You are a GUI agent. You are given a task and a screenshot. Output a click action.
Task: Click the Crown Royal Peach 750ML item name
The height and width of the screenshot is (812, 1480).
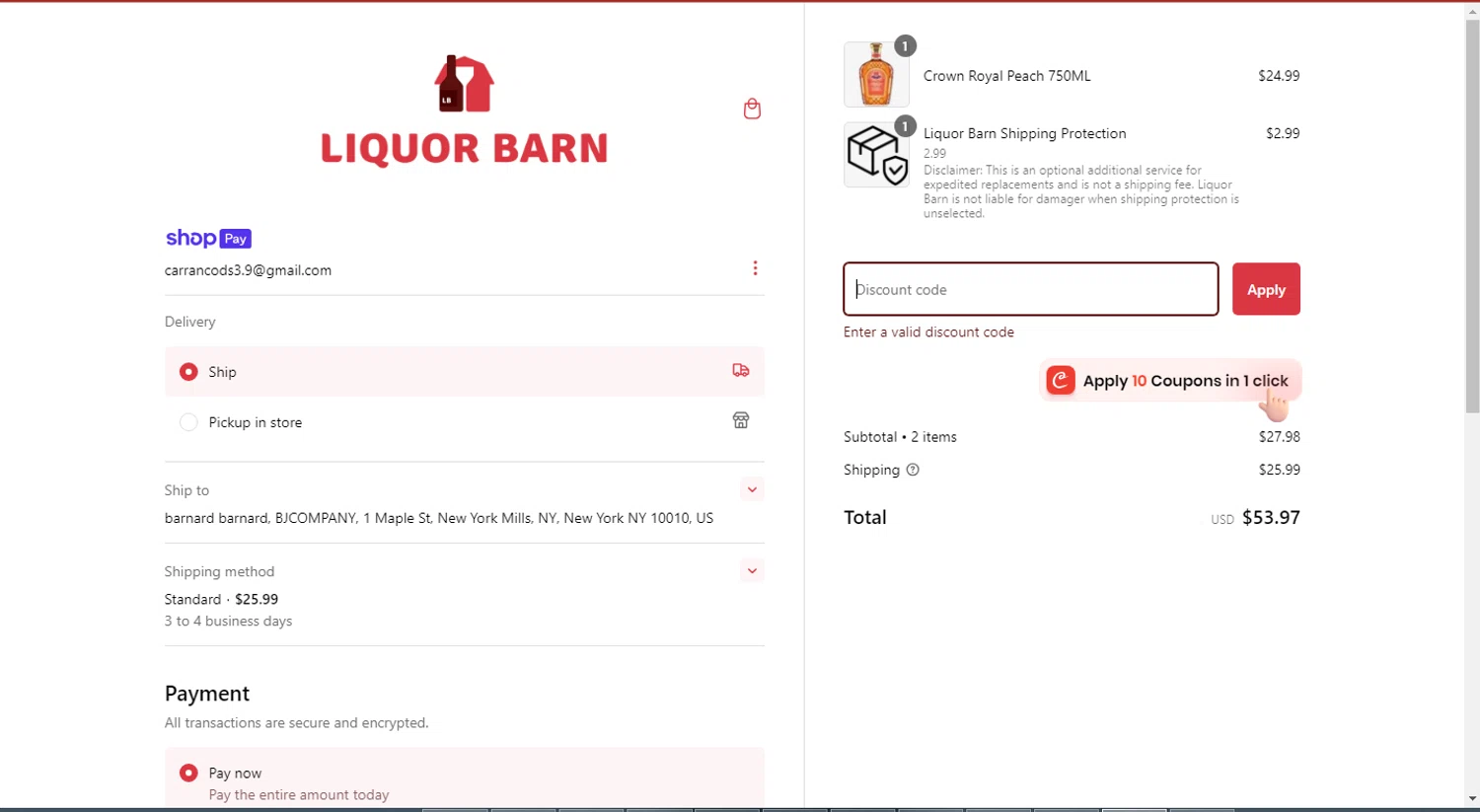pyautogui.click(x=1006, y=76)
